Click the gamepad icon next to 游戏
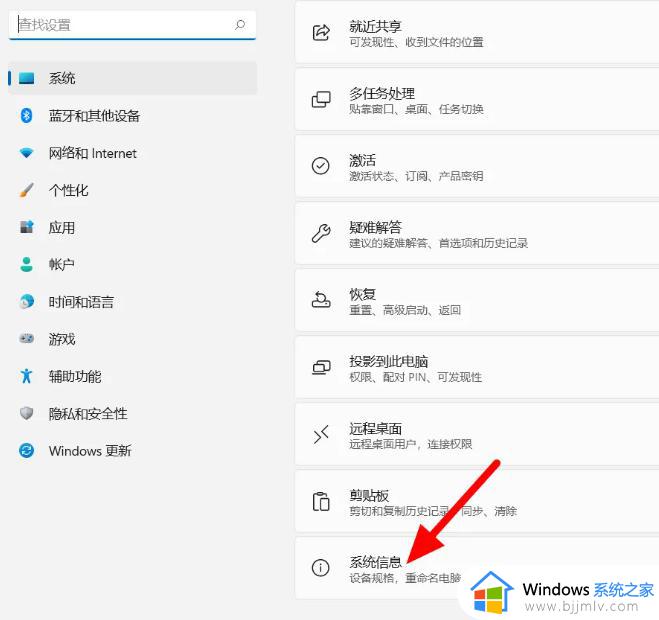Screen dimensions: 659x620 [26, 338]
